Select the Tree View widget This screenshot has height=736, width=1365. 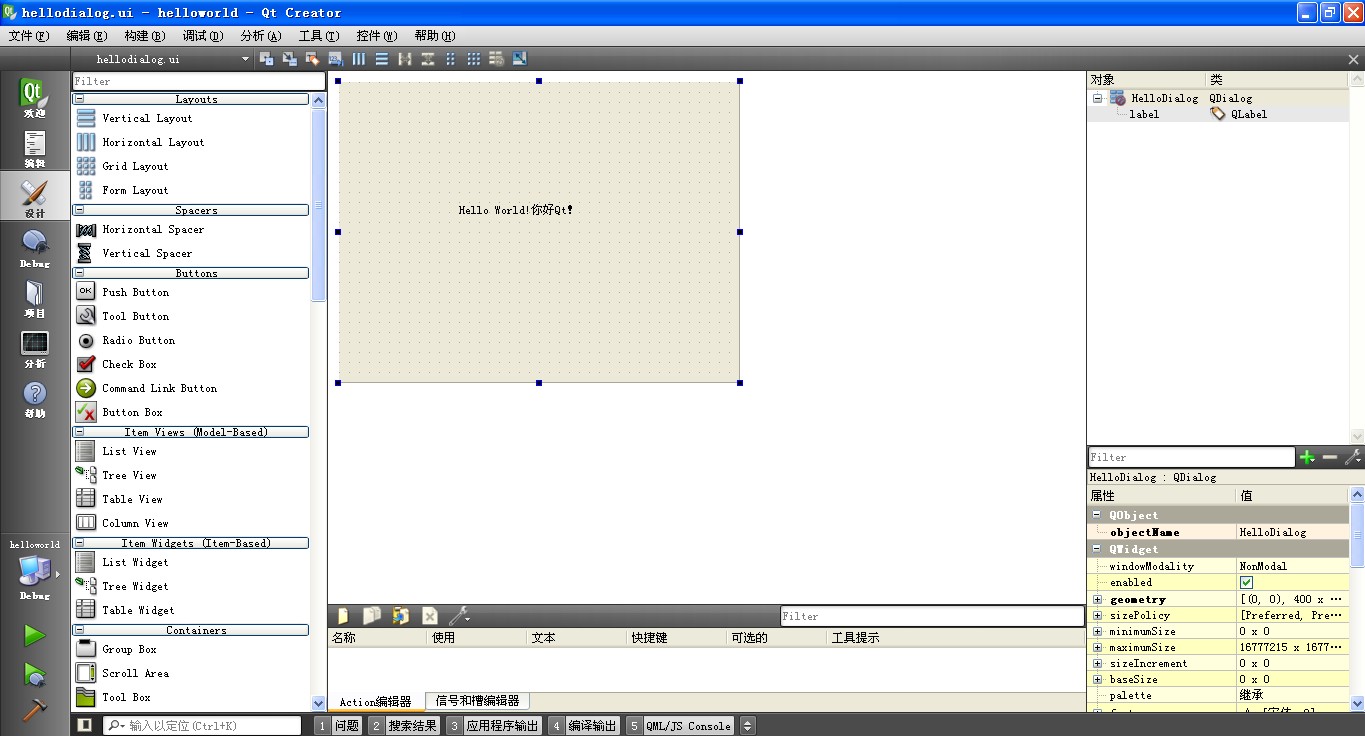[130, 475]
